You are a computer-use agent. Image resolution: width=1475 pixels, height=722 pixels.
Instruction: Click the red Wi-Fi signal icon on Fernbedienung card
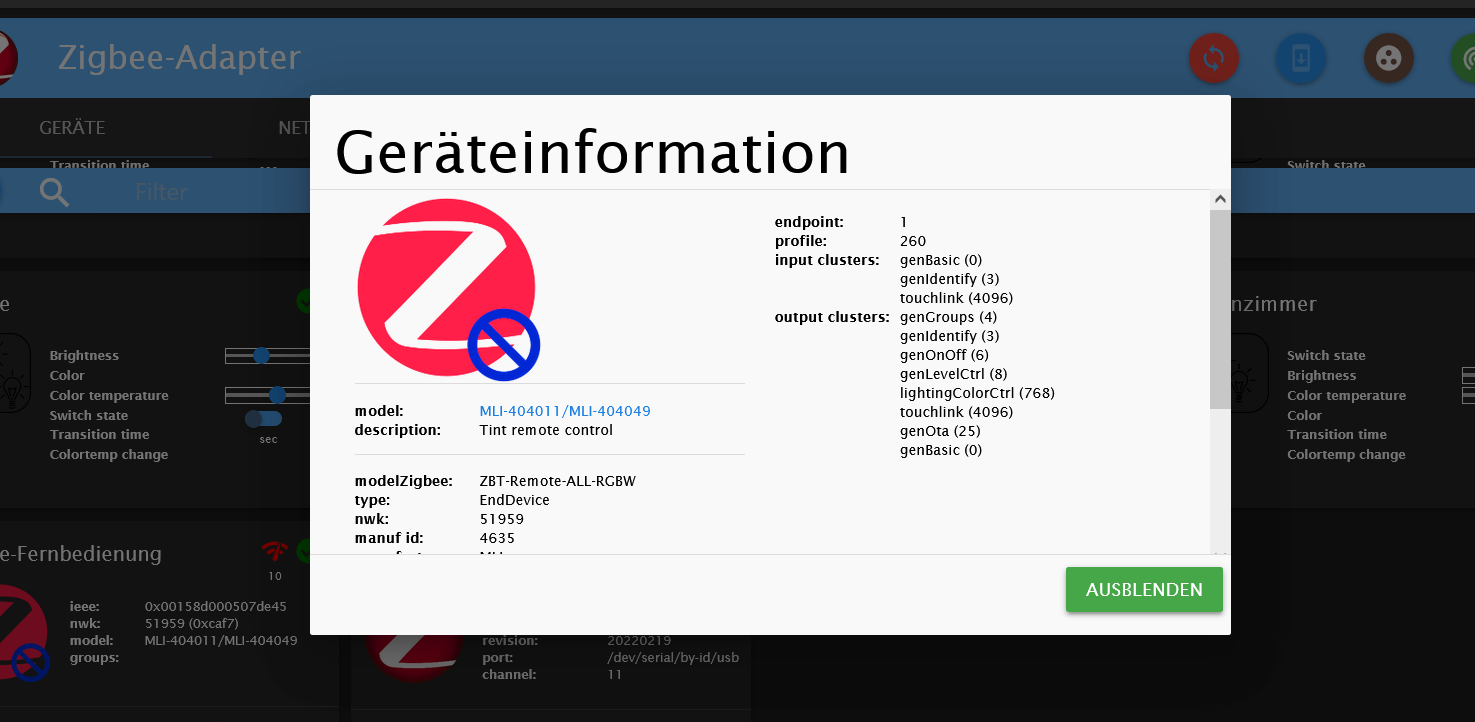pyautogui.click(x=274, y=551)
